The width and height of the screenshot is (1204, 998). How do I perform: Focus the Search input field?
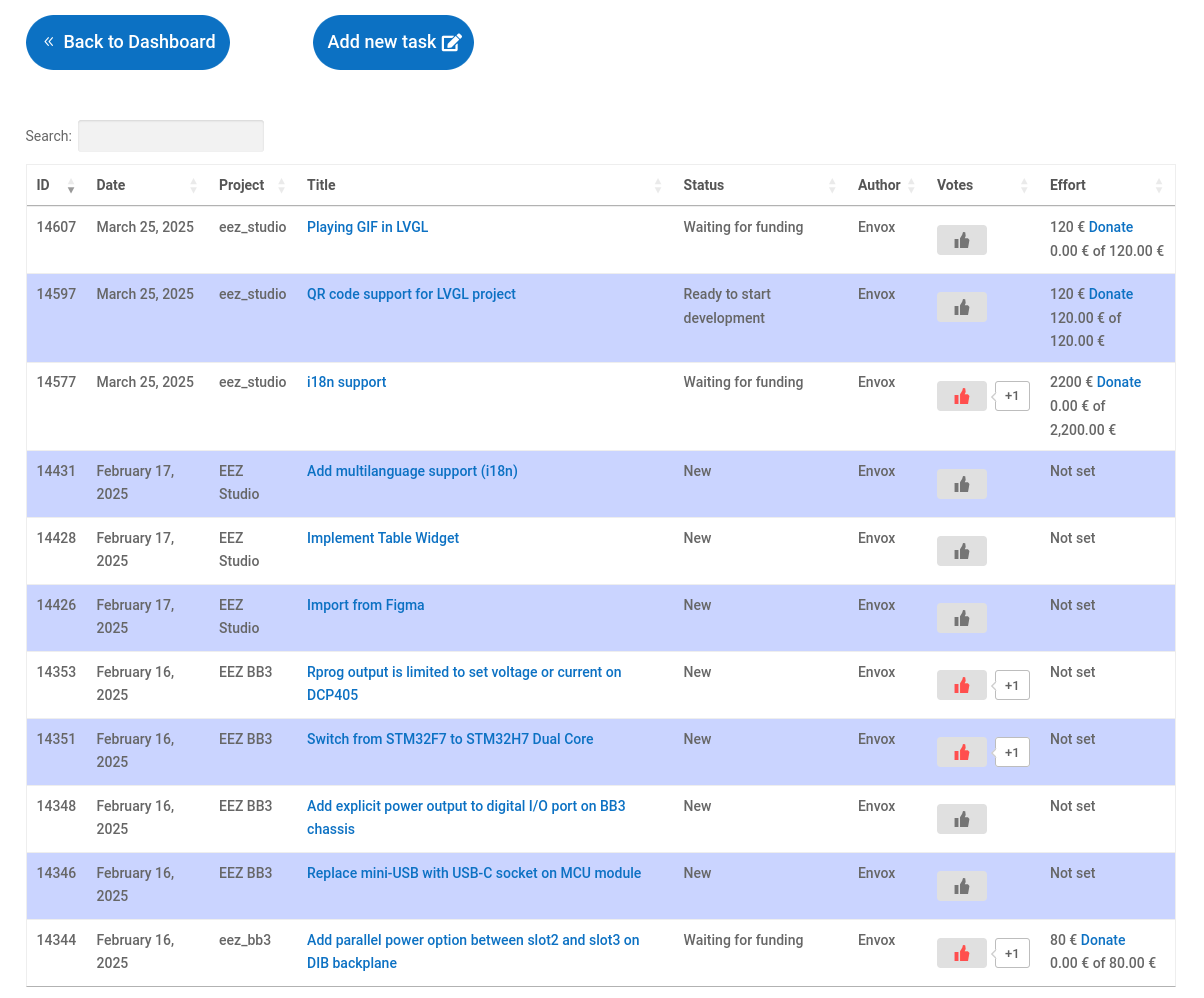click(171, 136)
